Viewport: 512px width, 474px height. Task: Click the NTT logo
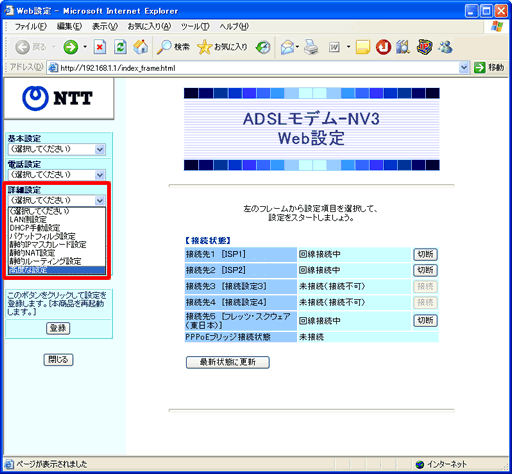[57, 98]
